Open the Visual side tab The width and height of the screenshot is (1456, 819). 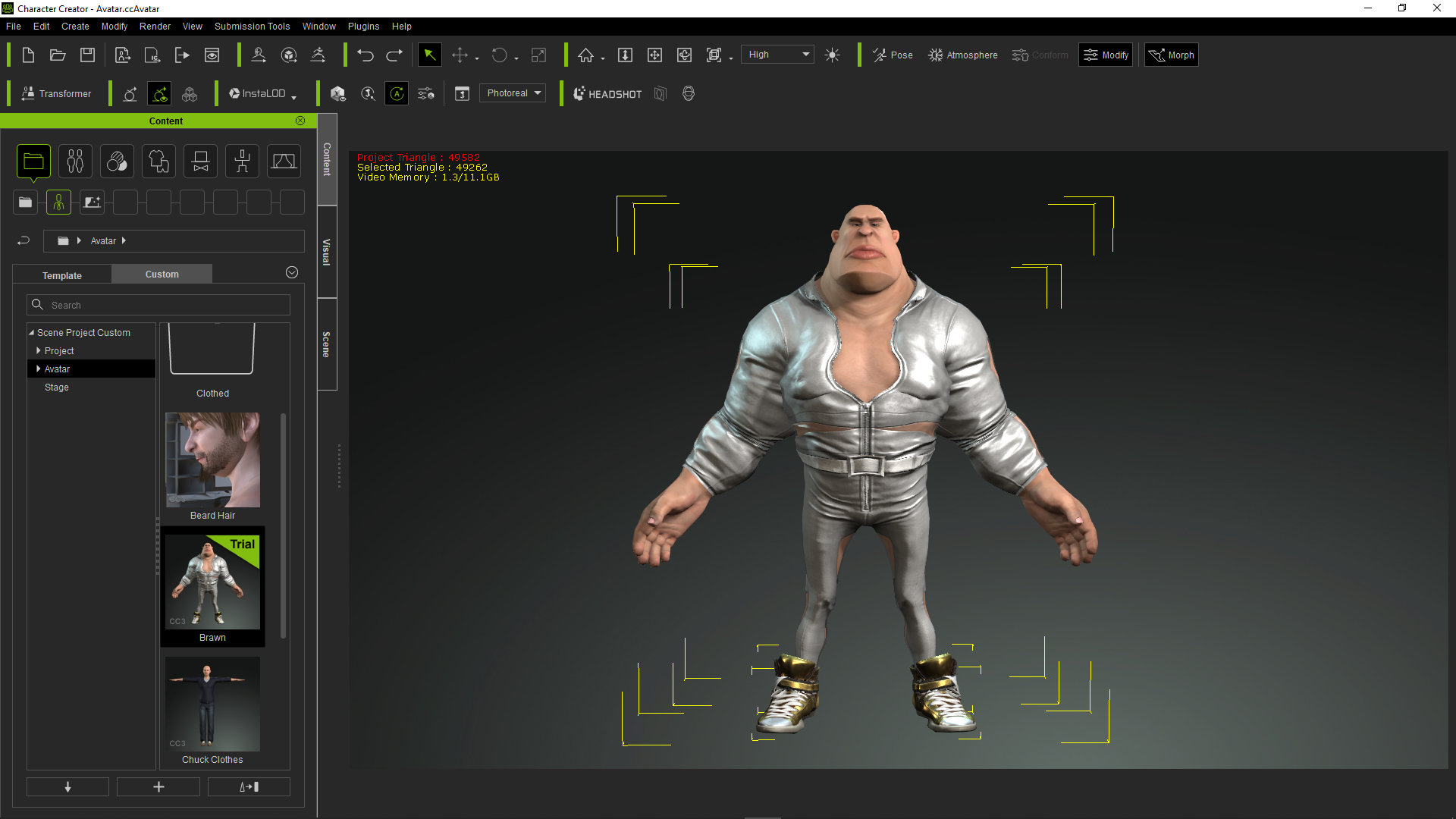[327, 252]
